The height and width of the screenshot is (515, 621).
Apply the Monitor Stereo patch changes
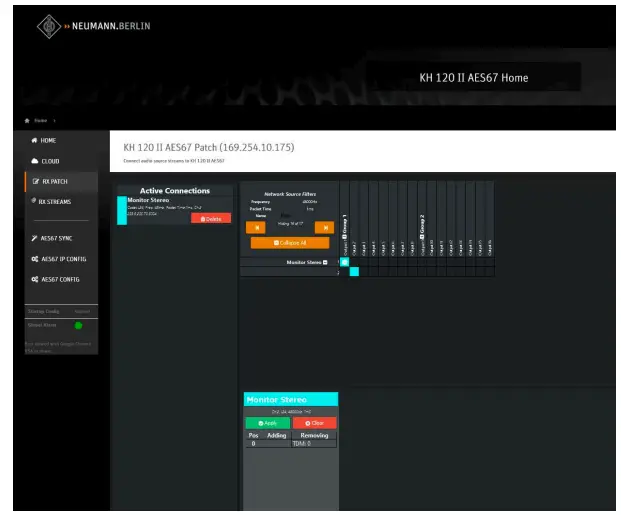(x=267, y=423)
